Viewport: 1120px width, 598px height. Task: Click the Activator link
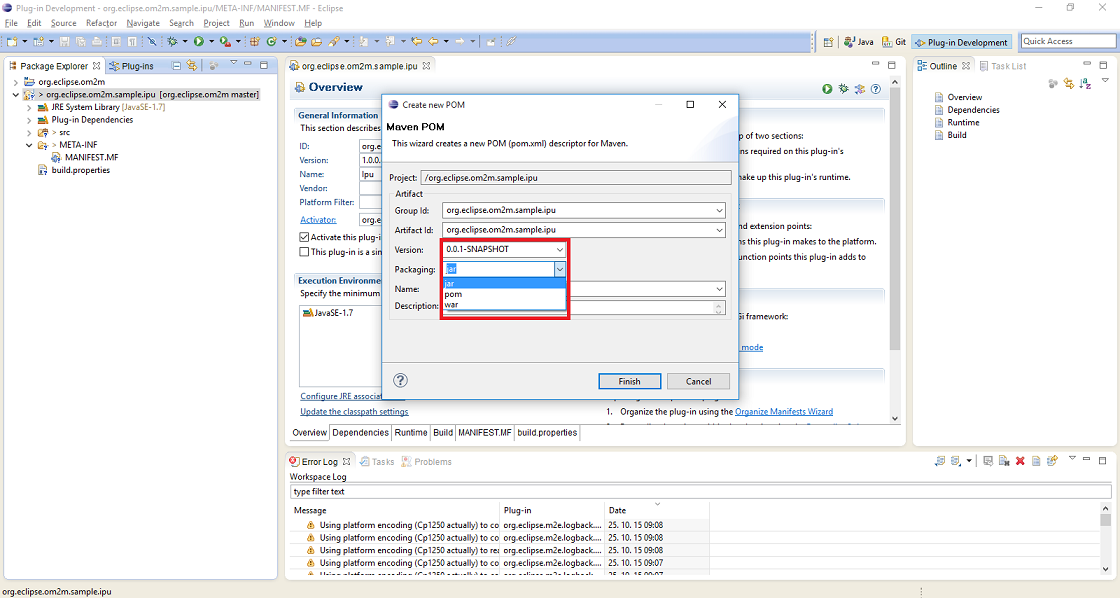point(318,220)
